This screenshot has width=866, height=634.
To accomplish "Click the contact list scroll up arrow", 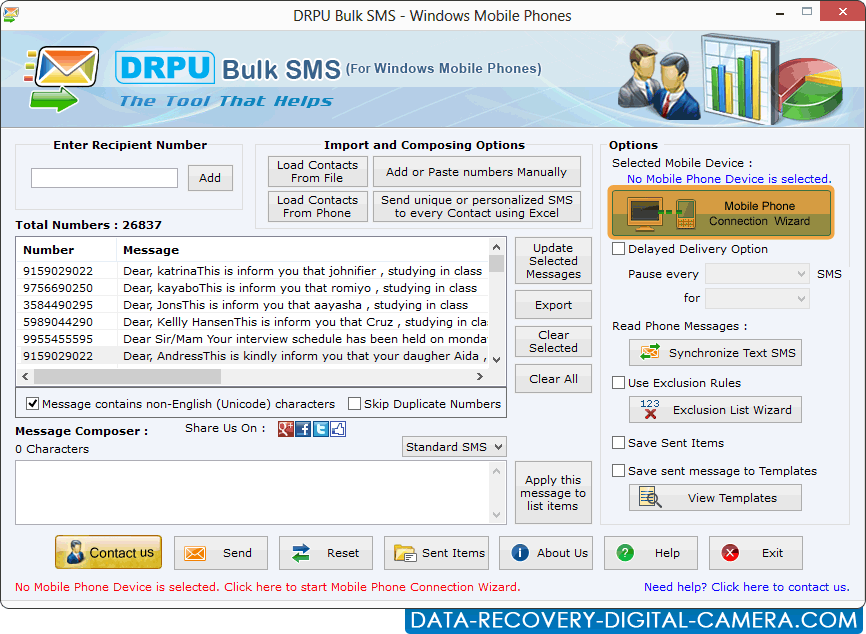I will 497,247.
